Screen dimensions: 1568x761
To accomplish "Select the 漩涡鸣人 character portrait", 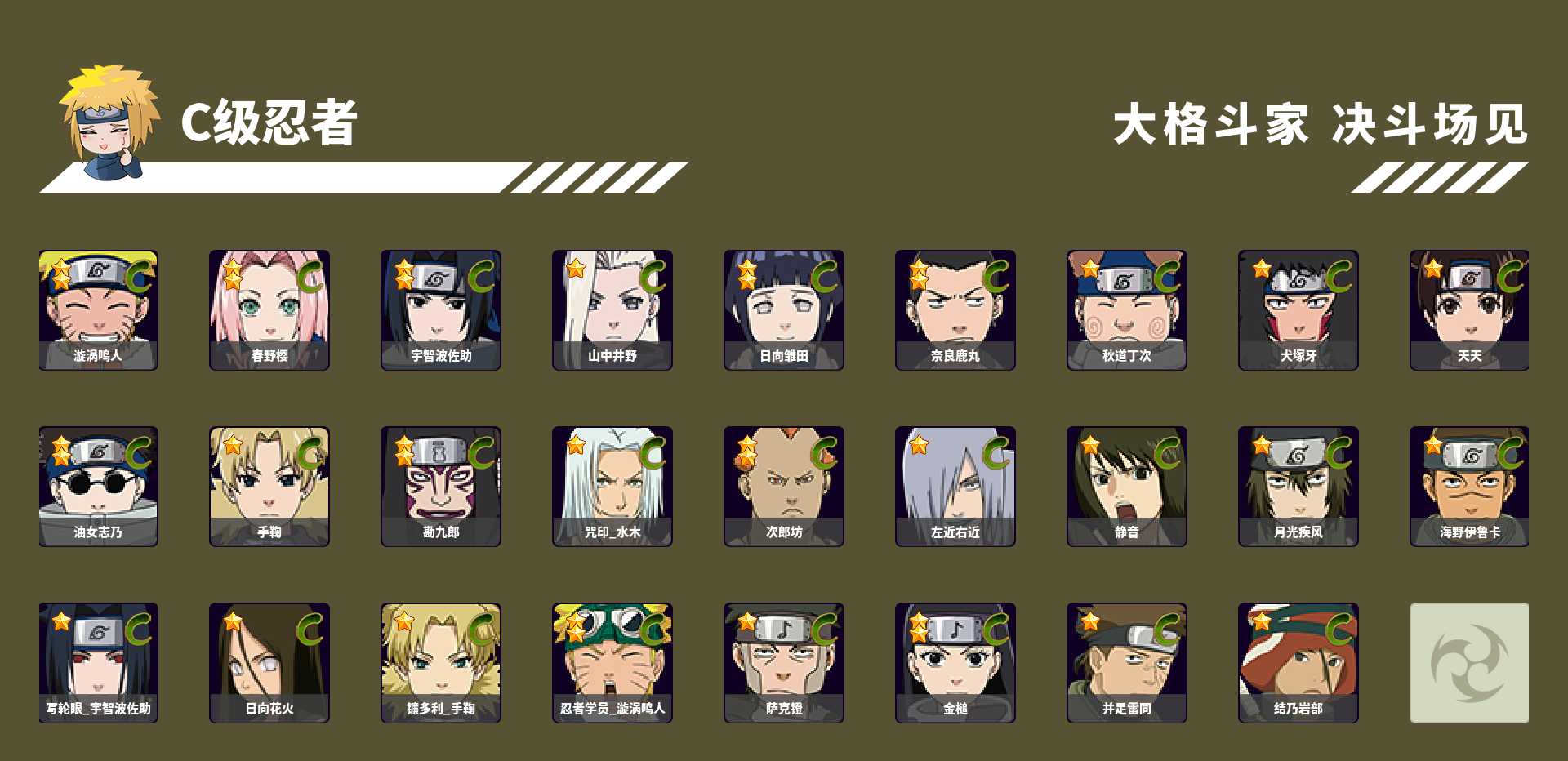I will (x=98, y=310).
